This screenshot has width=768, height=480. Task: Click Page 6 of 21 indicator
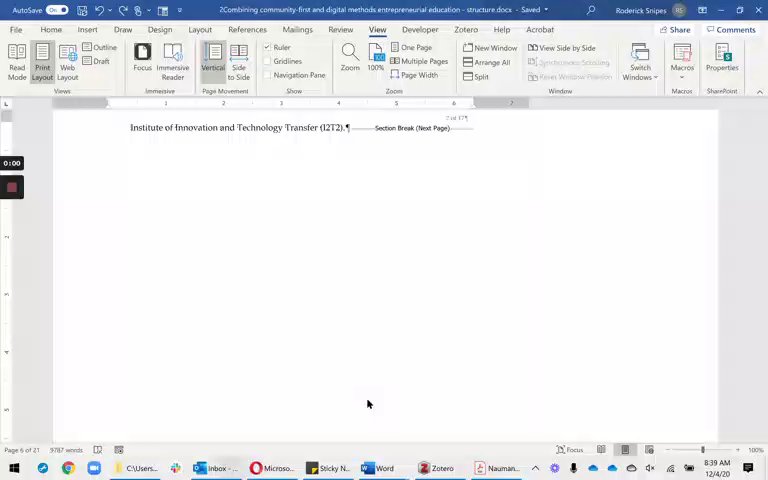pos(22,450)
